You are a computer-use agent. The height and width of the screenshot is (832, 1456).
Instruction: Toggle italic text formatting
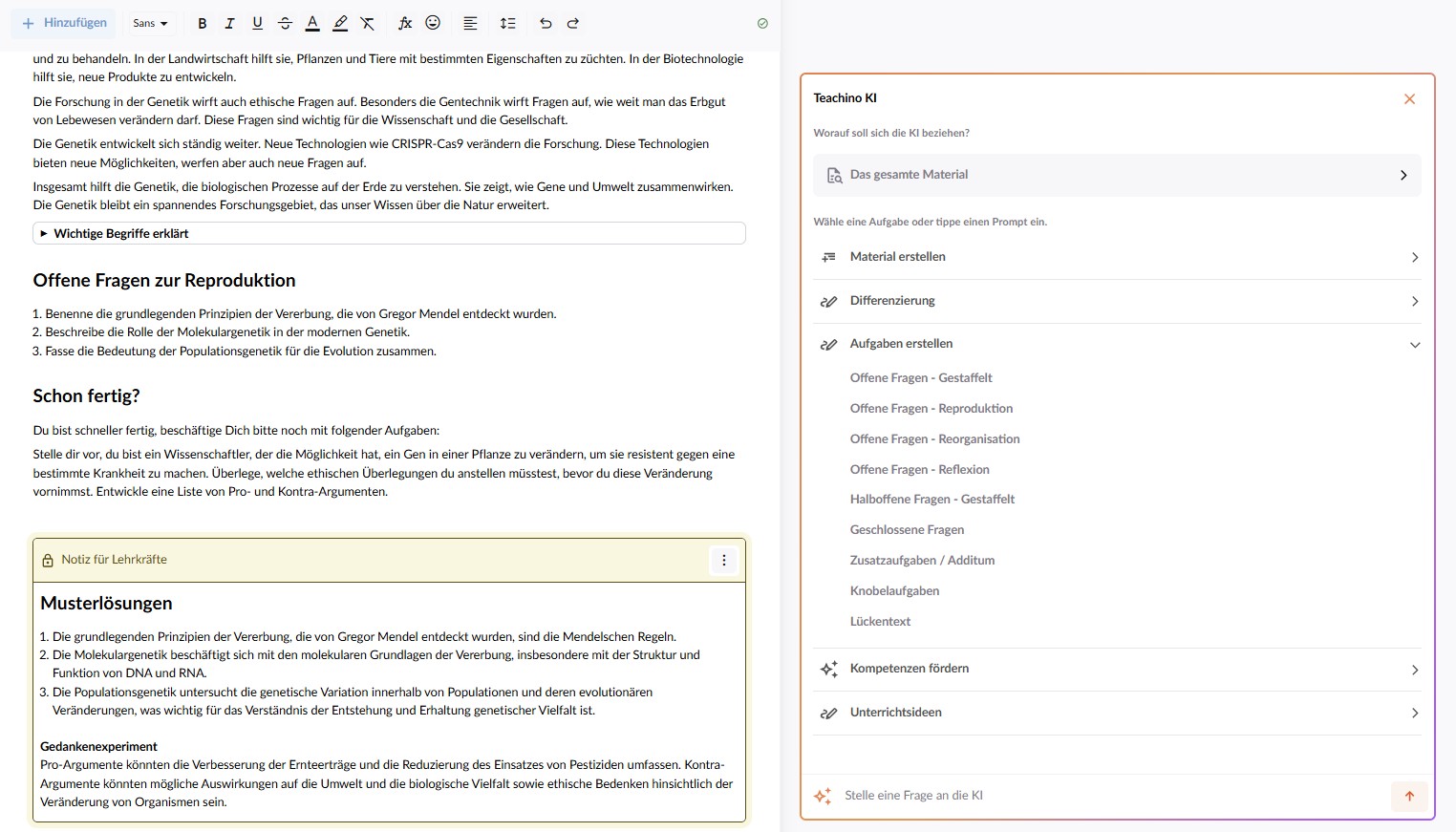tap(229, 23)
